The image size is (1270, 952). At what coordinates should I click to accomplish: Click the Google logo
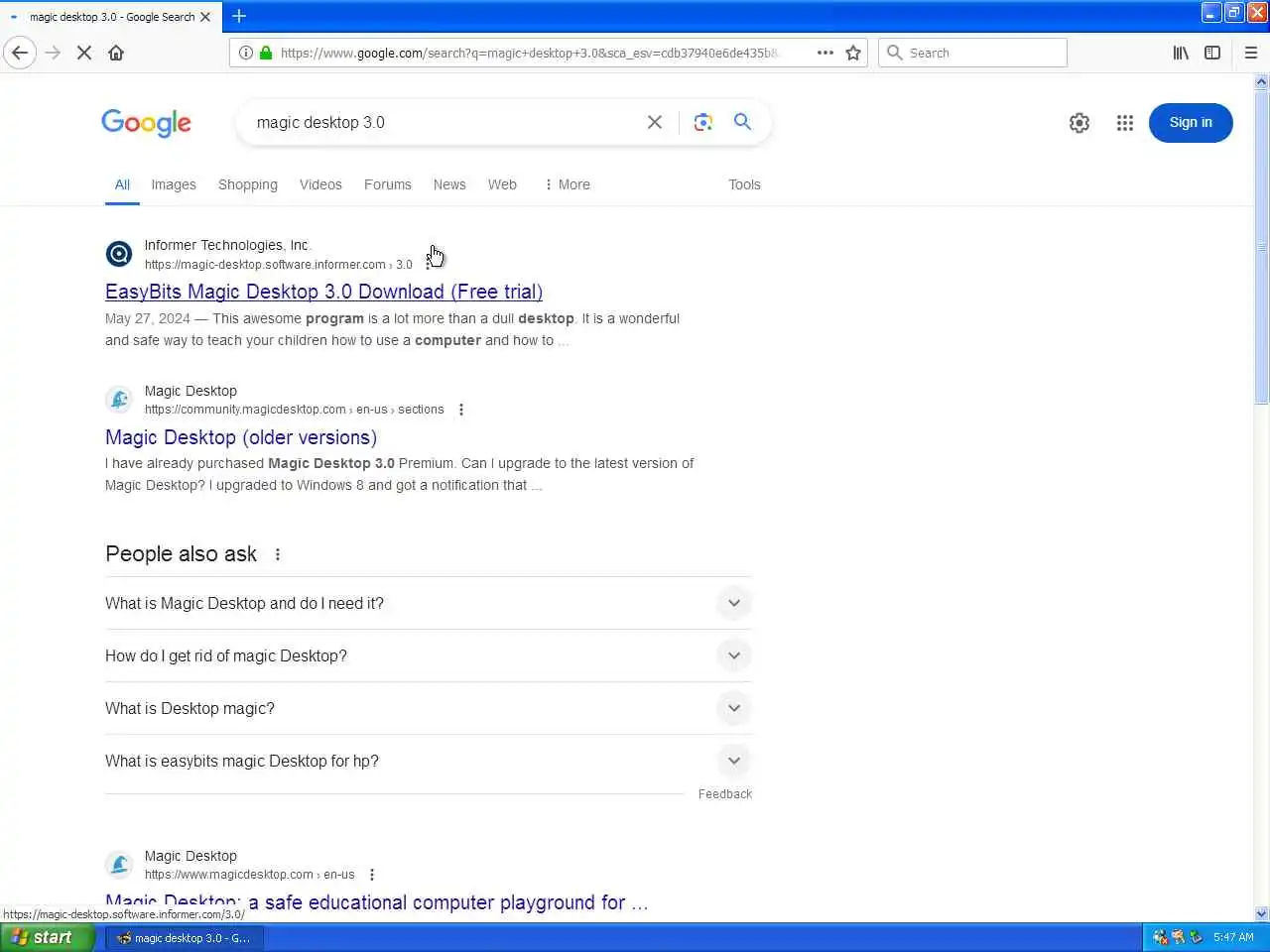pyautogui.click(x=146, y=123)
